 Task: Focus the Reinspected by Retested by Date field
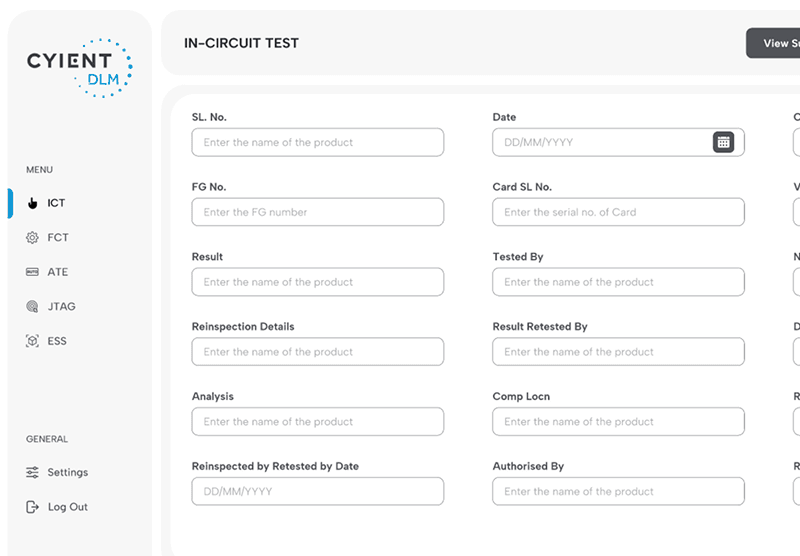[x=318, y=491]
